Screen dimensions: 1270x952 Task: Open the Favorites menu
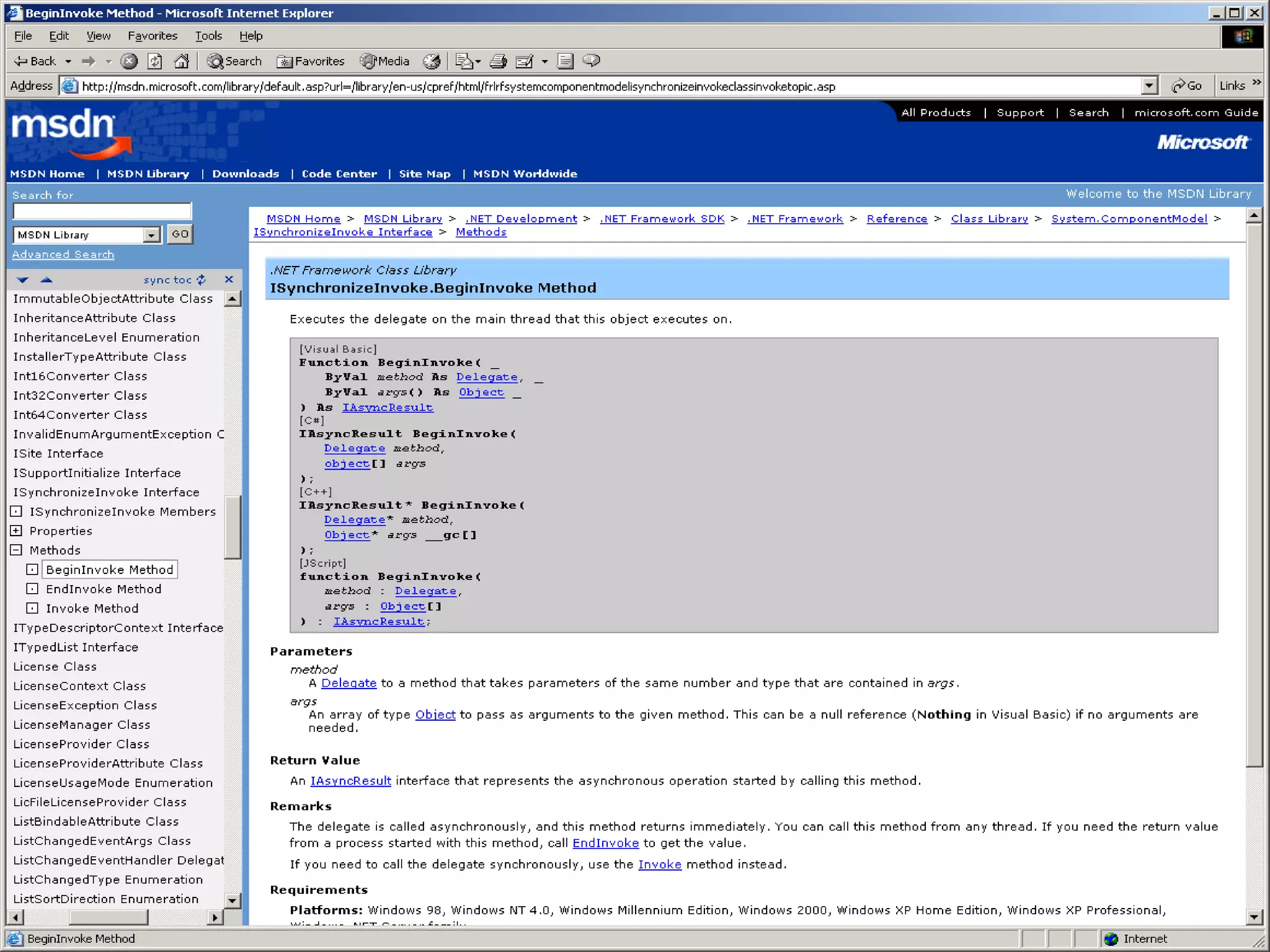tap(153, 36)
